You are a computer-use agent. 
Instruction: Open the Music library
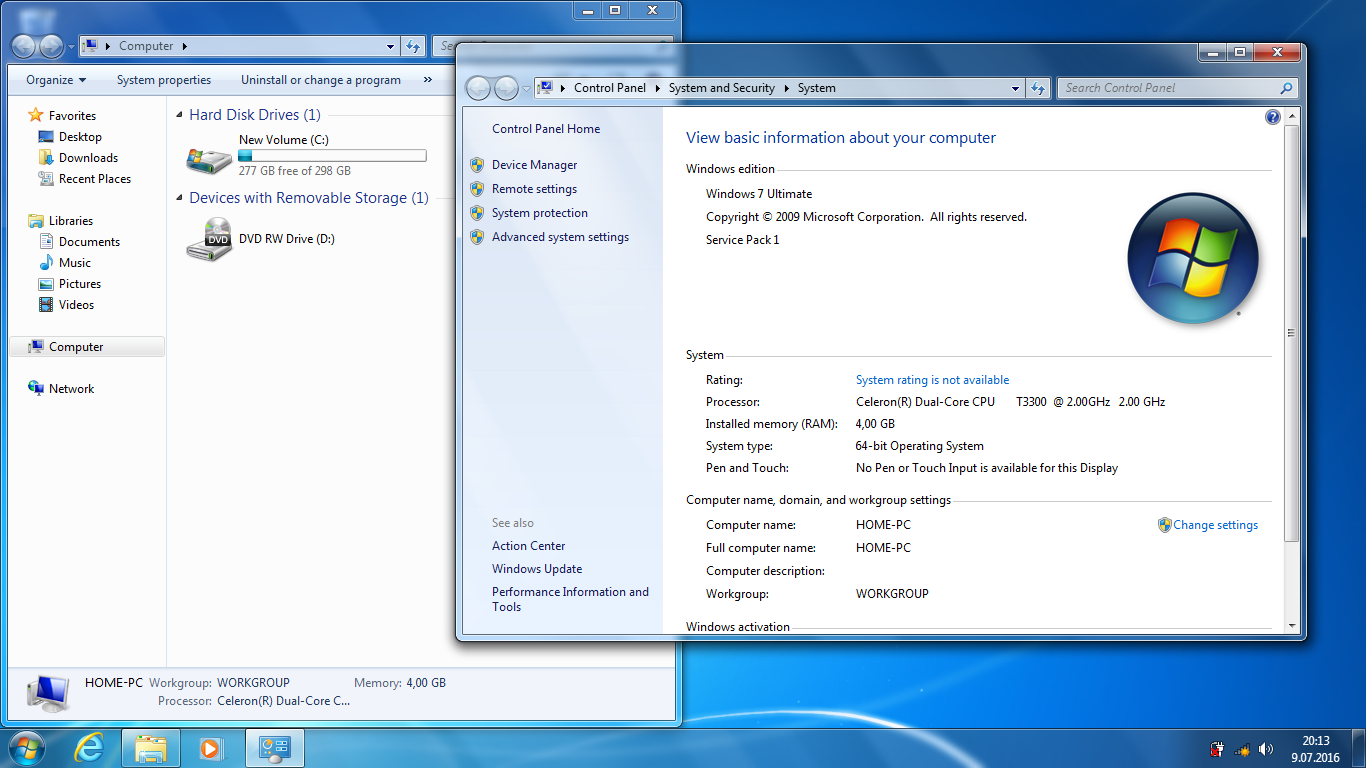pos(75,263)
